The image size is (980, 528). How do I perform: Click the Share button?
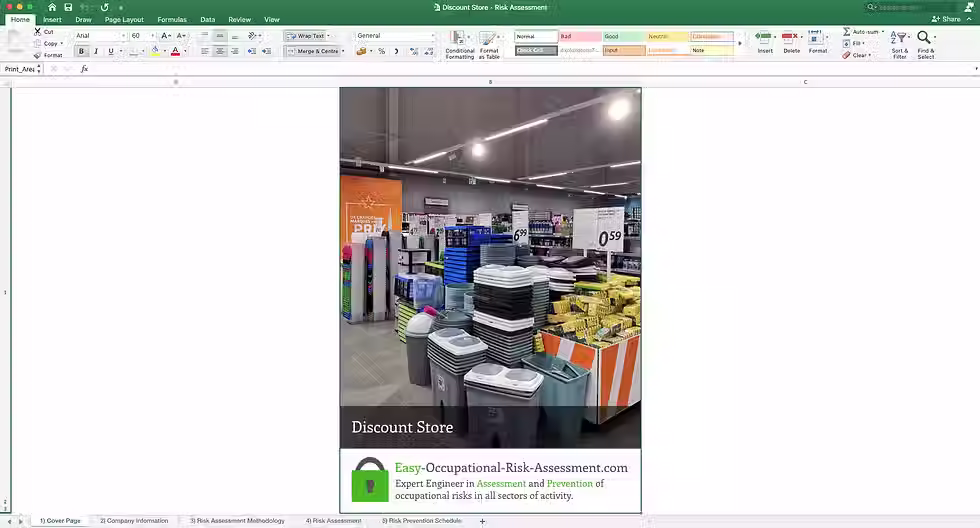[946, 19]
